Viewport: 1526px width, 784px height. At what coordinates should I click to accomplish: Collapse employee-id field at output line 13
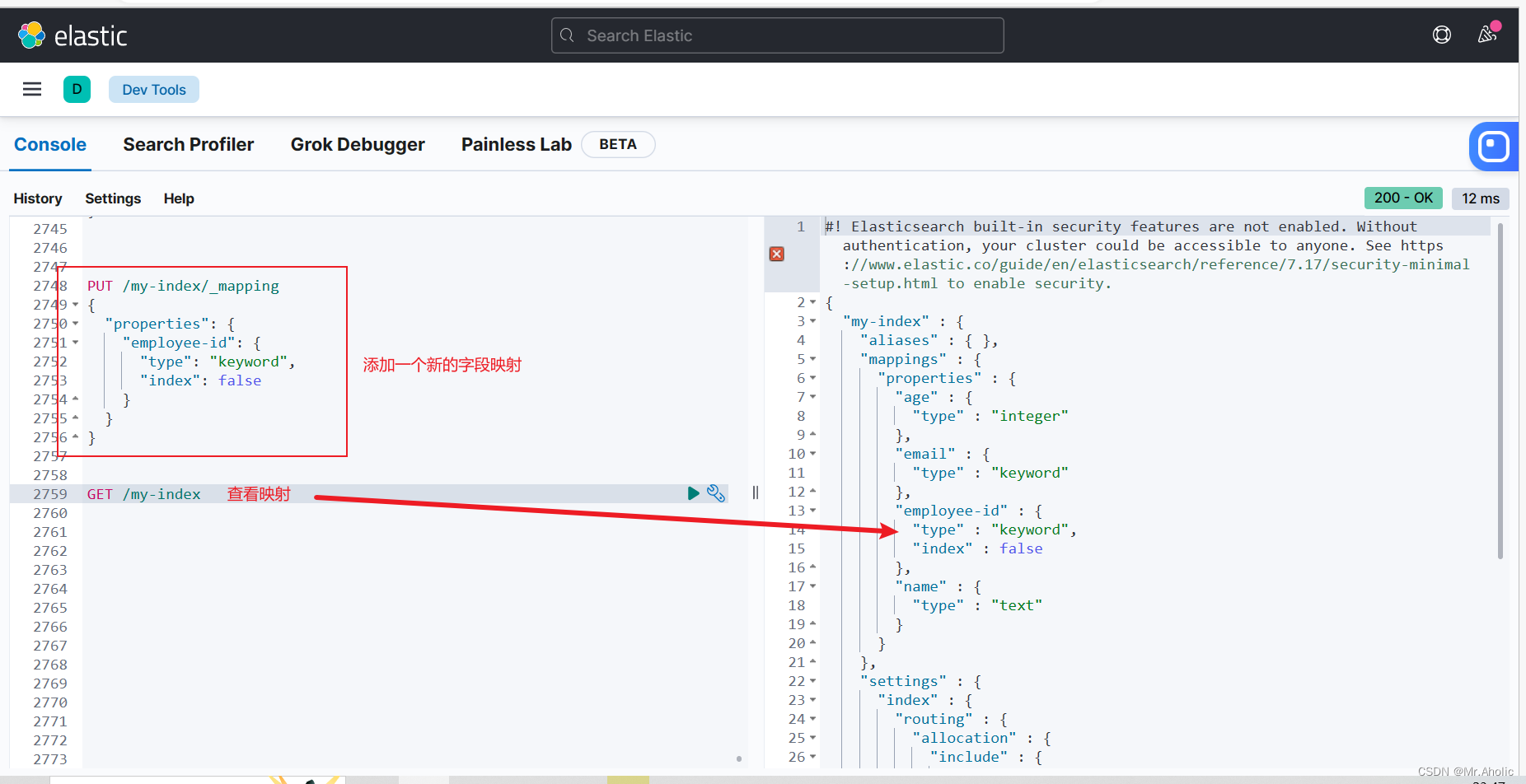[812, 511]
